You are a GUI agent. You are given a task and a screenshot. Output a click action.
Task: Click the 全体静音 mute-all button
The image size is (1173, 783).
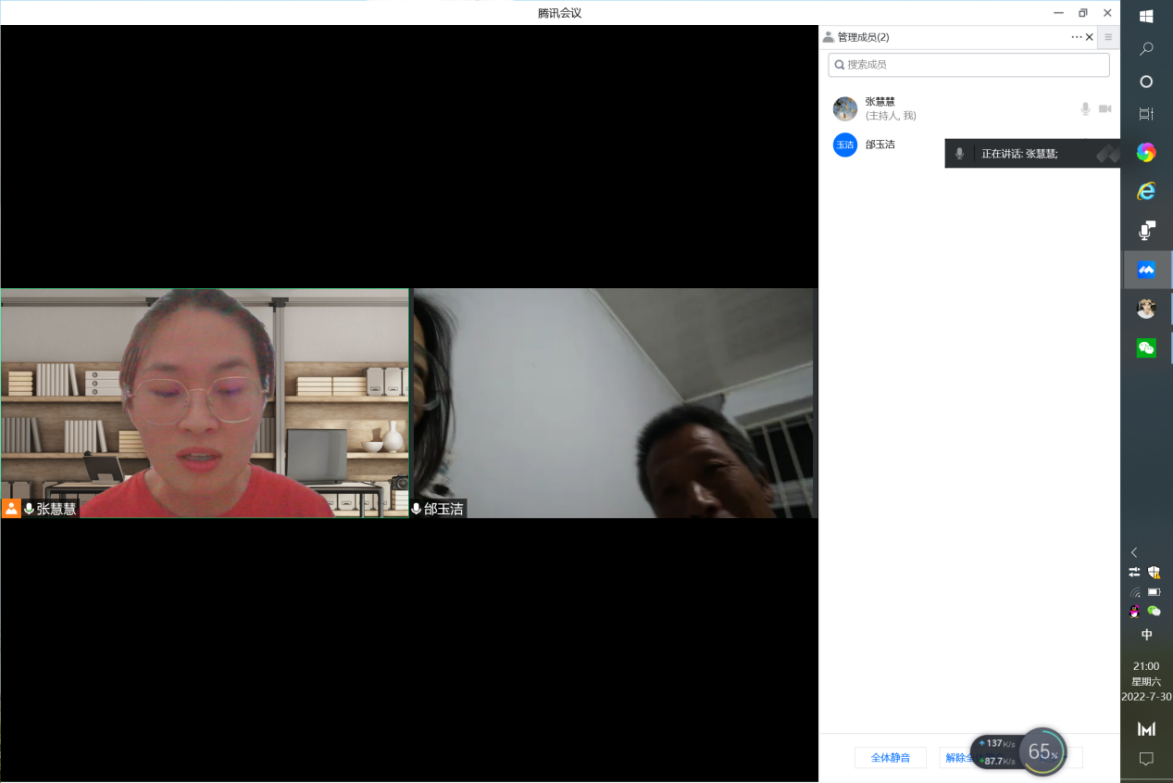890,757
